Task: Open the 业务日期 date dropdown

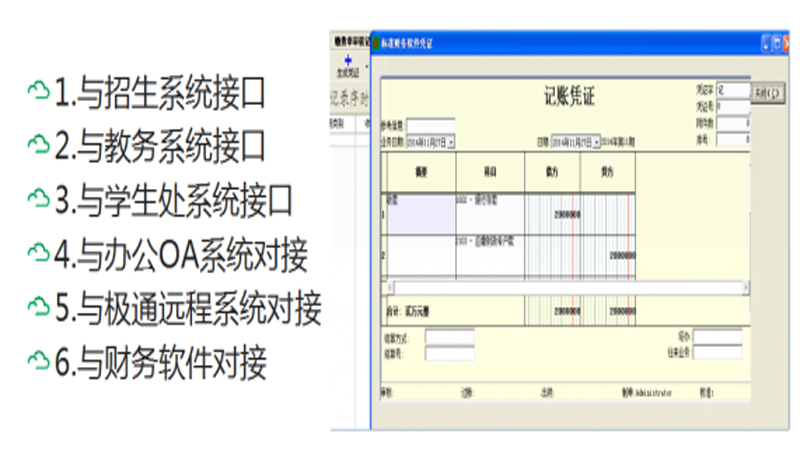Action: (x=452, y=143)
